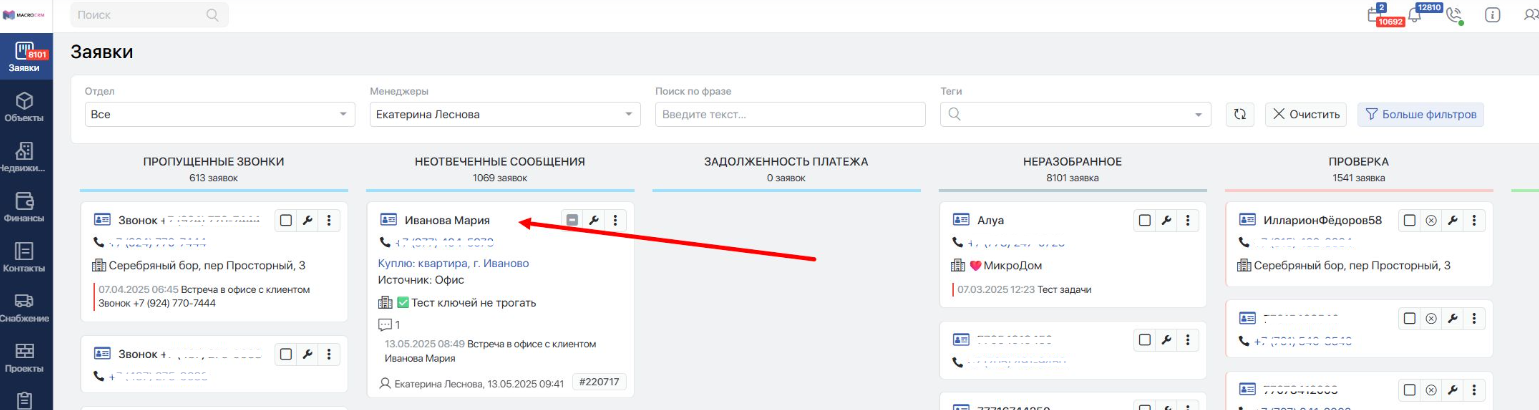The width and height of the screenshot is (1539, 410).
Task: Open wrench settings on Иванова Мария card
Action: coord(593,220)
